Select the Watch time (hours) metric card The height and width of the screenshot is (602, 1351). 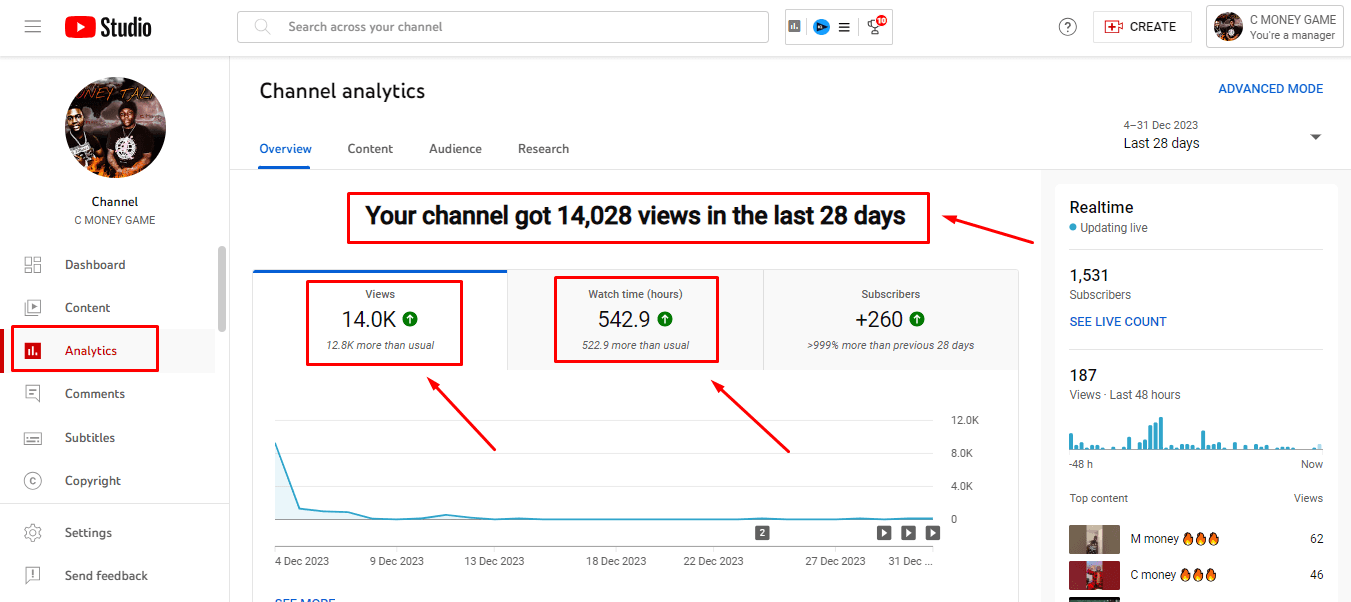pyautogui.click(x=635, y=320)
